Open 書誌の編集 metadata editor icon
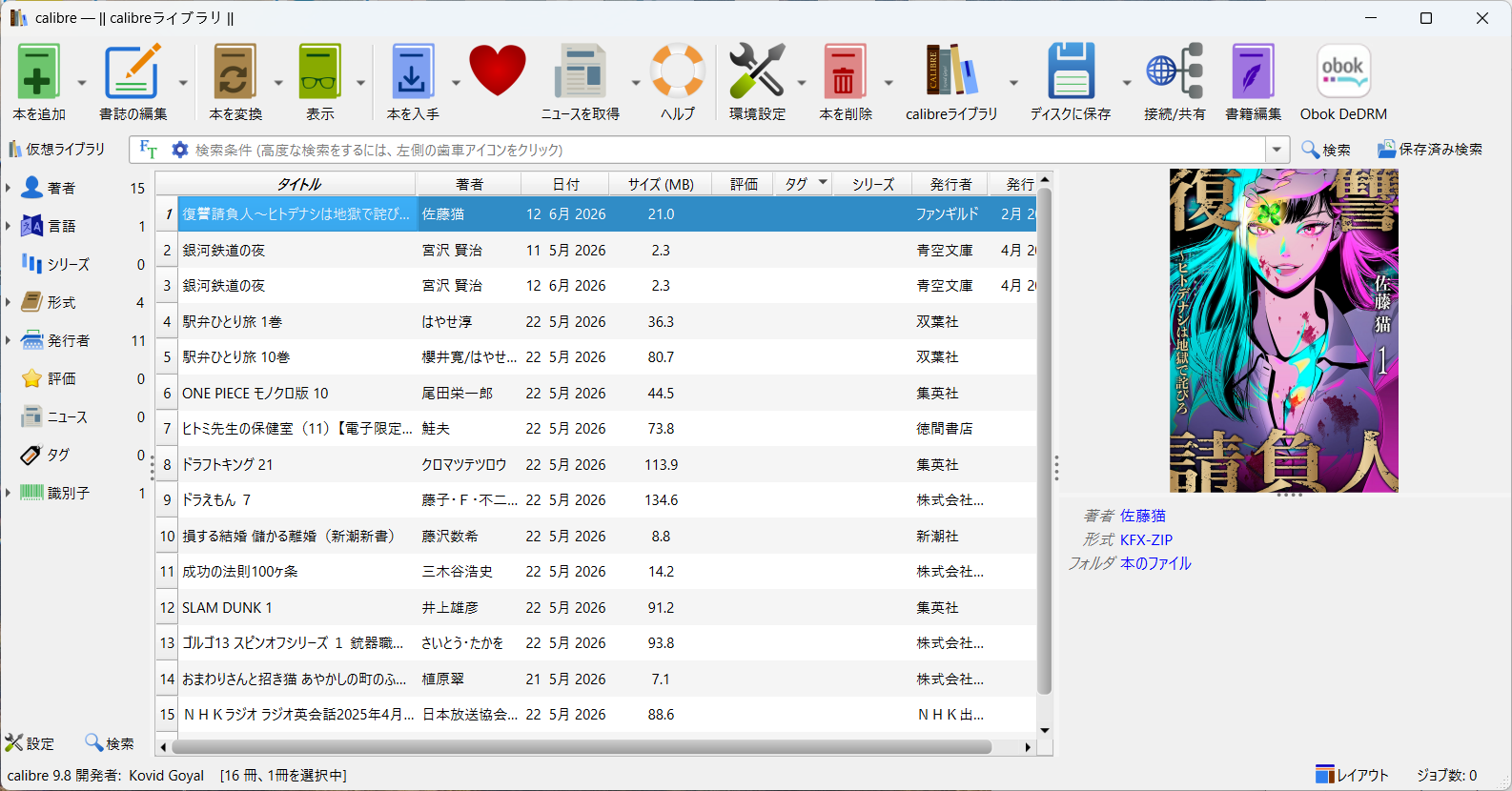 [133, 71]
